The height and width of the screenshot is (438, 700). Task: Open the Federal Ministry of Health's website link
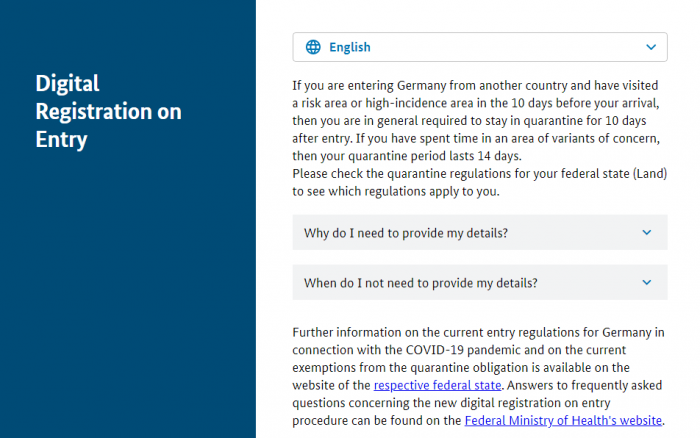[563, 420]
